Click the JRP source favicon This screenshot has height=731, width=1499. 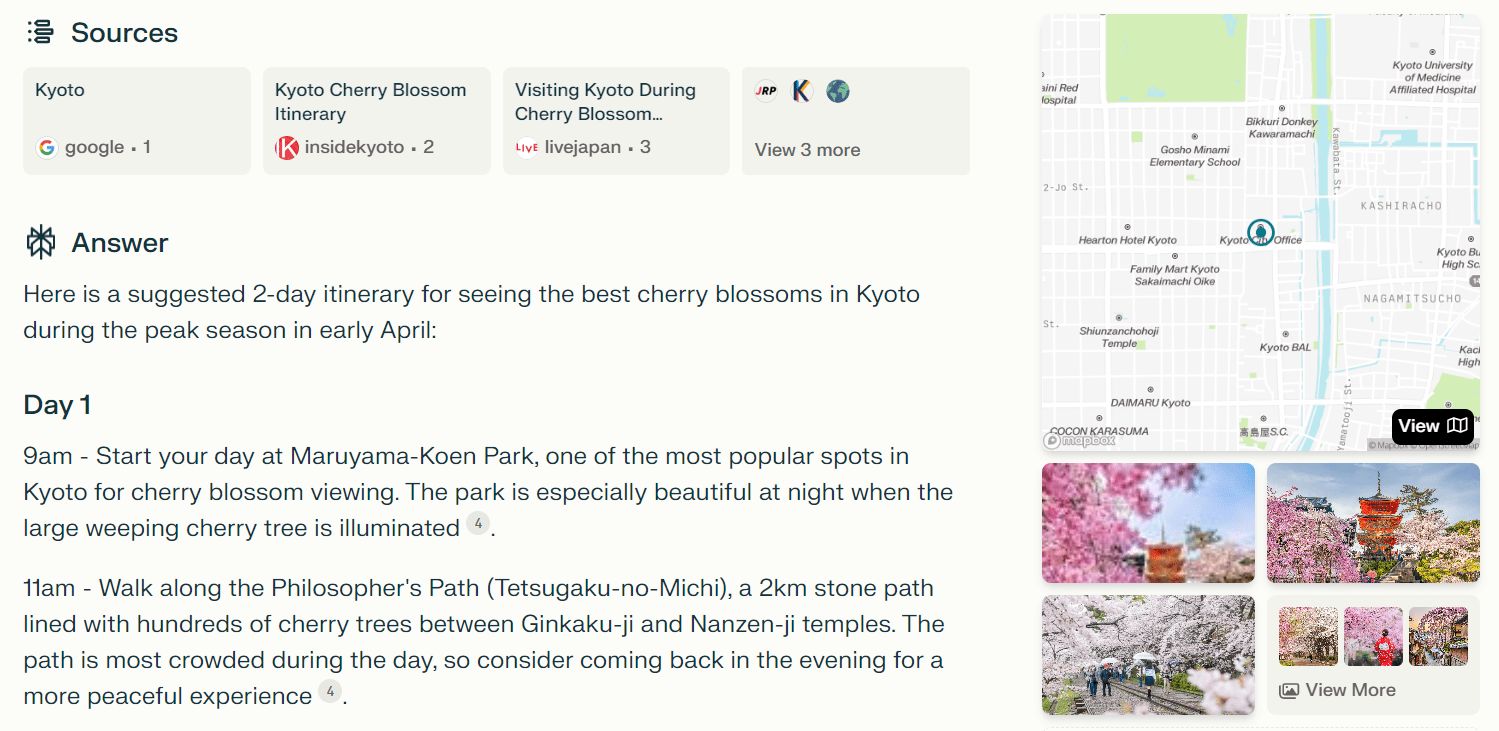click(x=766, y=91)
